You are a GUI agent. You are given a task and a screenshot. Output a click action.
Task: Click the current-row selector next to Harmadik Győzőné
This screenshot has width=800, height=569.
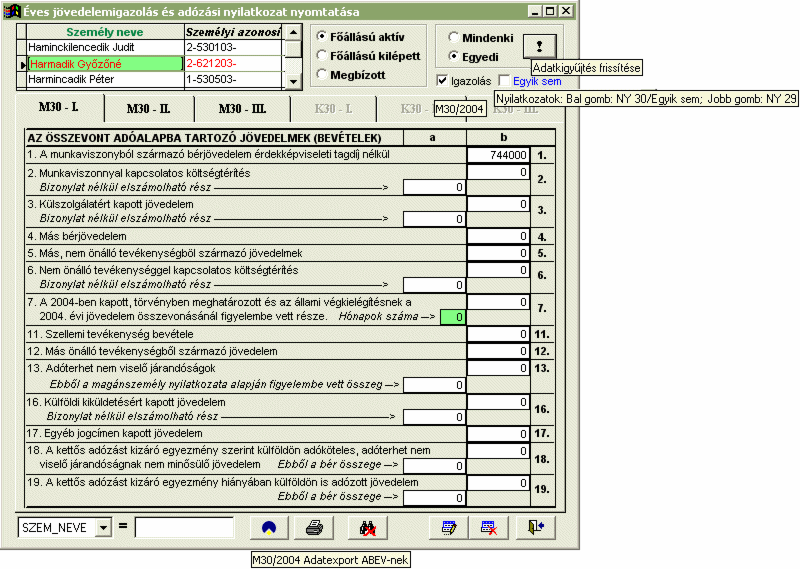click(21, 64)
